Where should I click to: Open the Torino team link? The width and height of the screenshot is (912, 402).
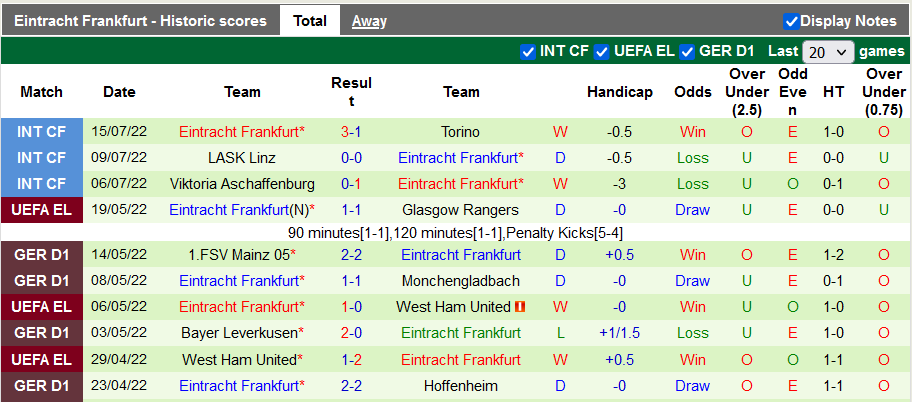pyautogui.click(x=460, y=132)
